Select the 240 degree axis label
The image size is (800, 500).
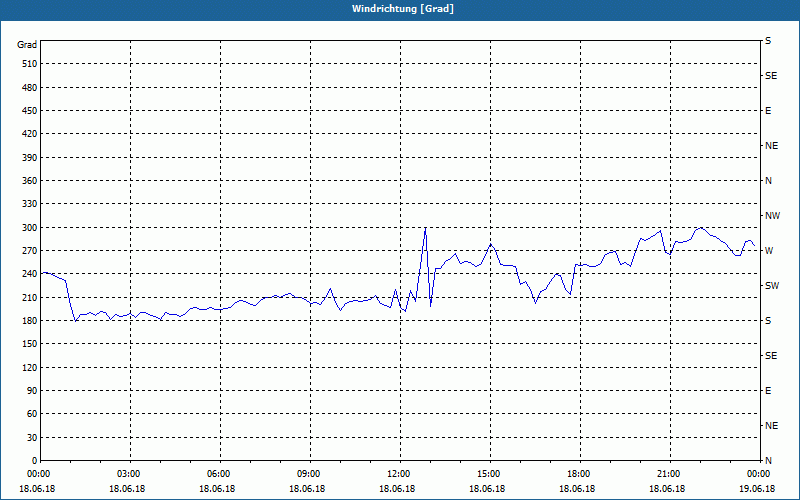(x=30, y=274)
